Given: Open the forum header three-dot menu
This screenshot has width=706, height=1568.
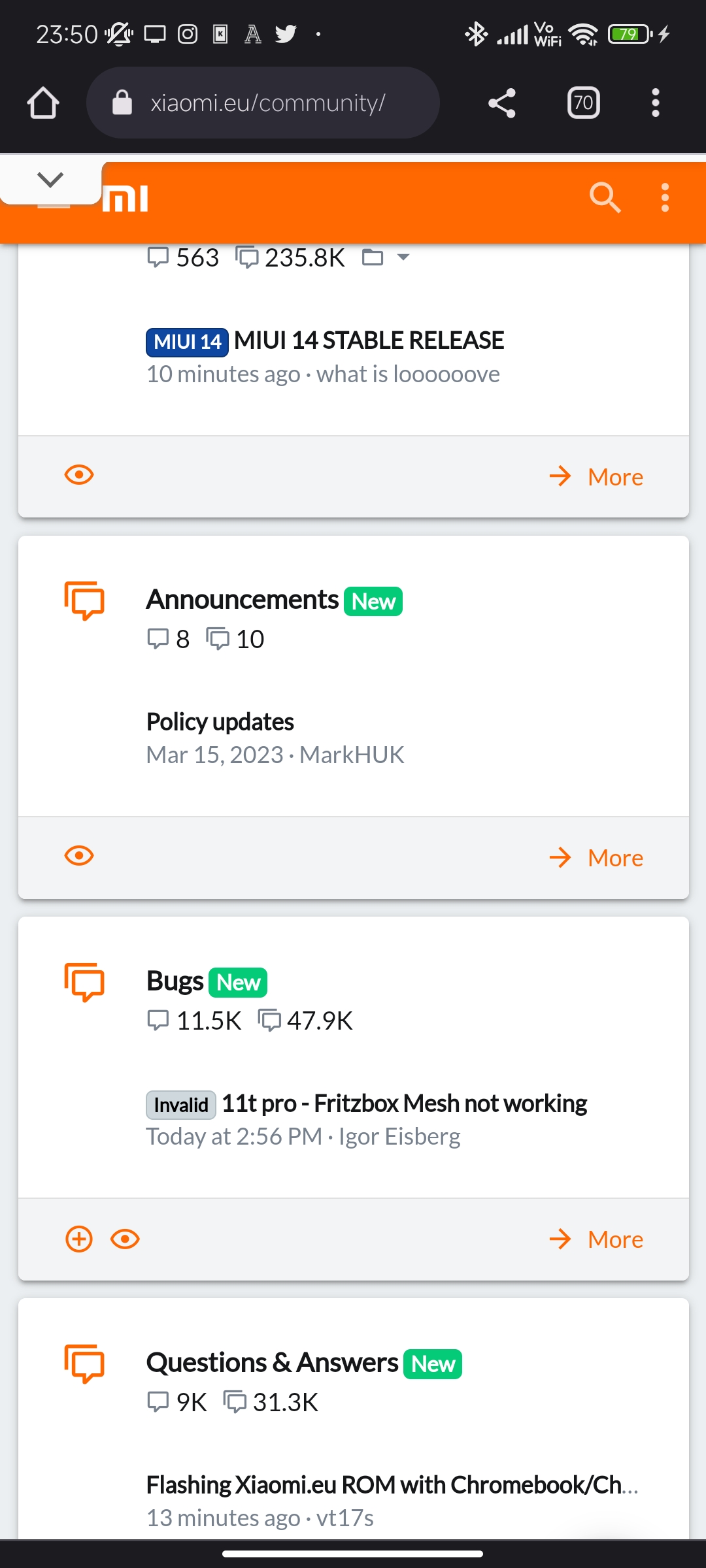Looking at the screenshot, I should pyautogui.click(x=665, y=197).
